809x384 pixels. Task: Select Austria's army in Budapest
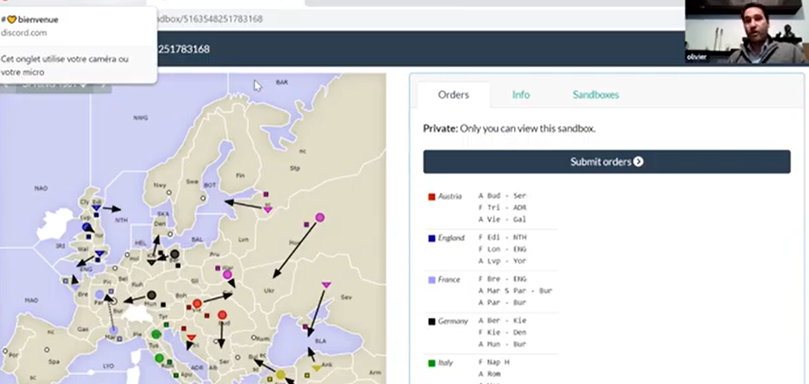tap(222, 315)
